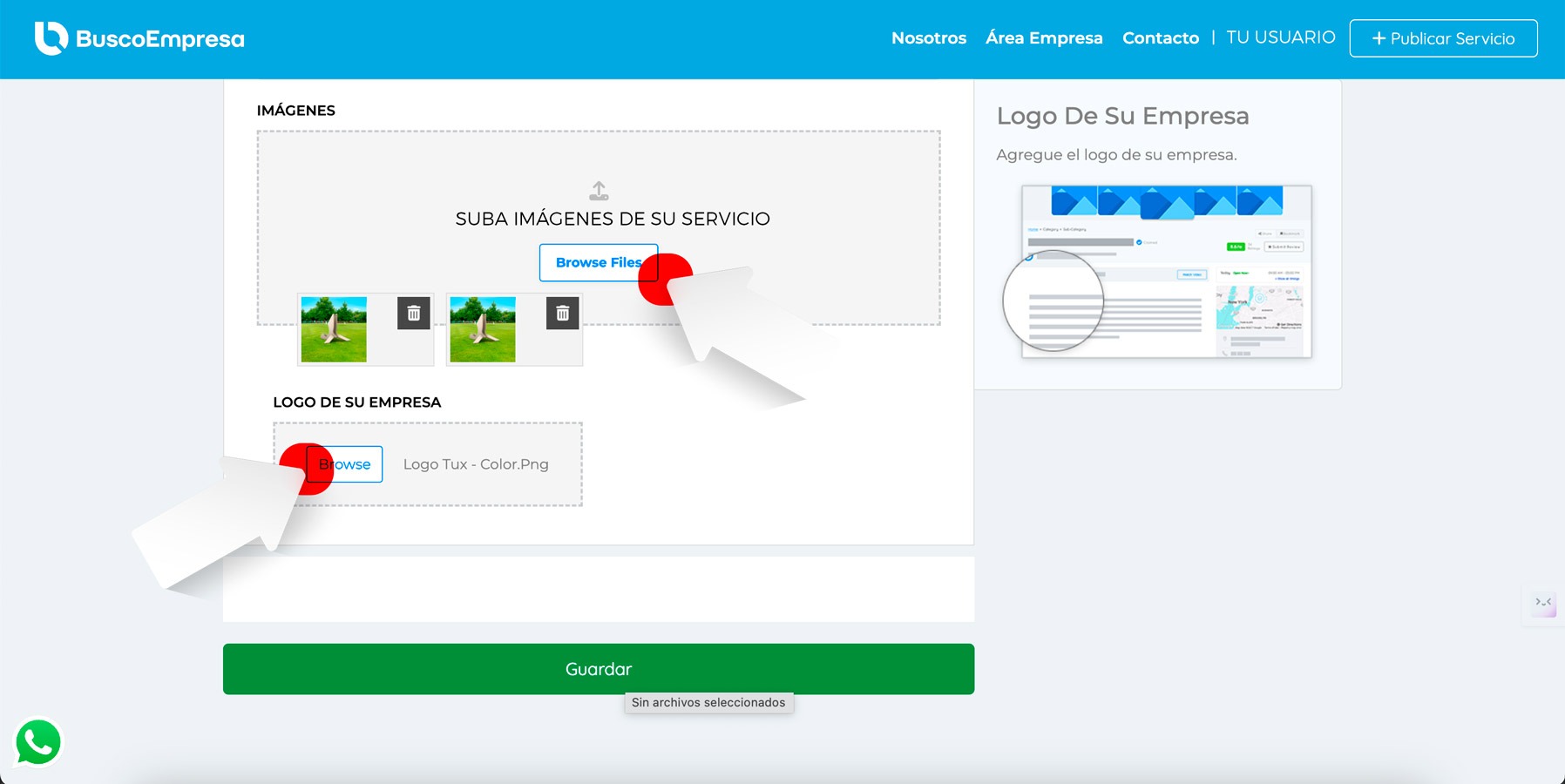Delete the second uploaded service image
This screenshot has height=784, width=1565.
point(563,313)
